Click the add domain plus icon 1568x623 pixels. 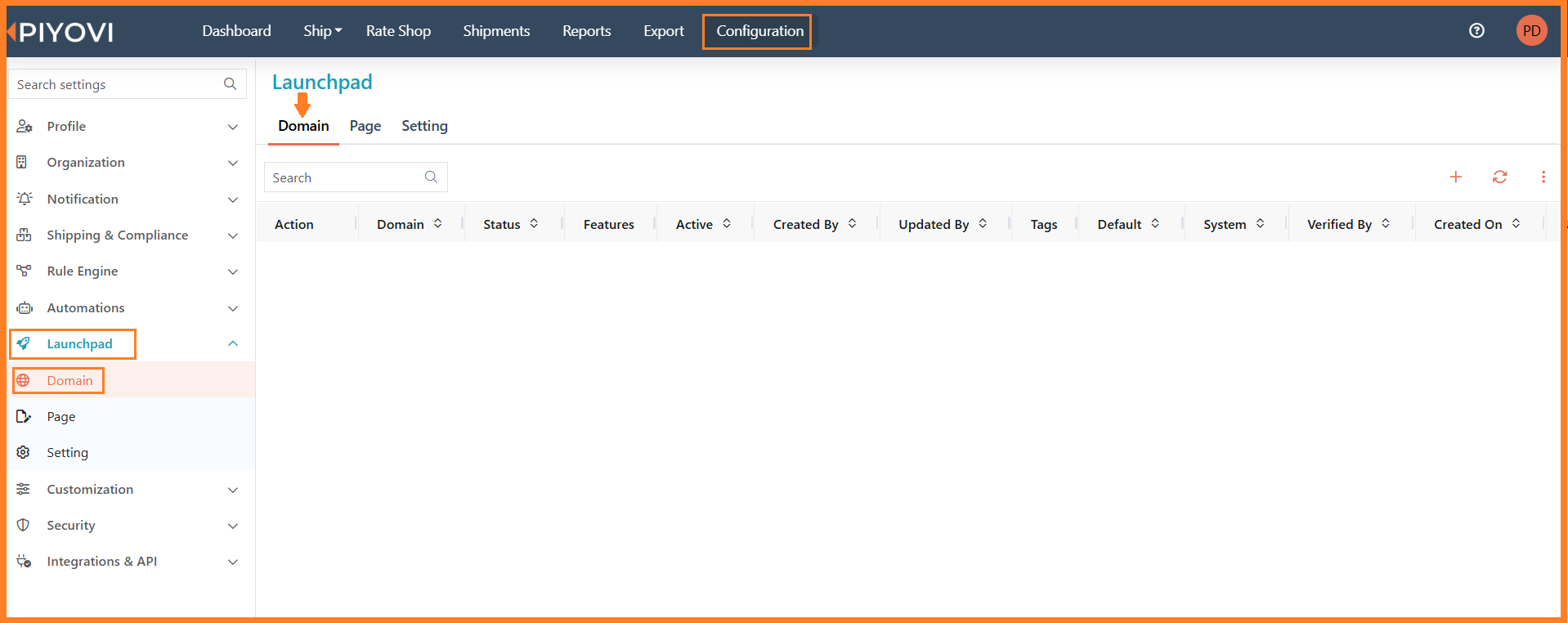pyautogui.click(x=1456, y=177)
